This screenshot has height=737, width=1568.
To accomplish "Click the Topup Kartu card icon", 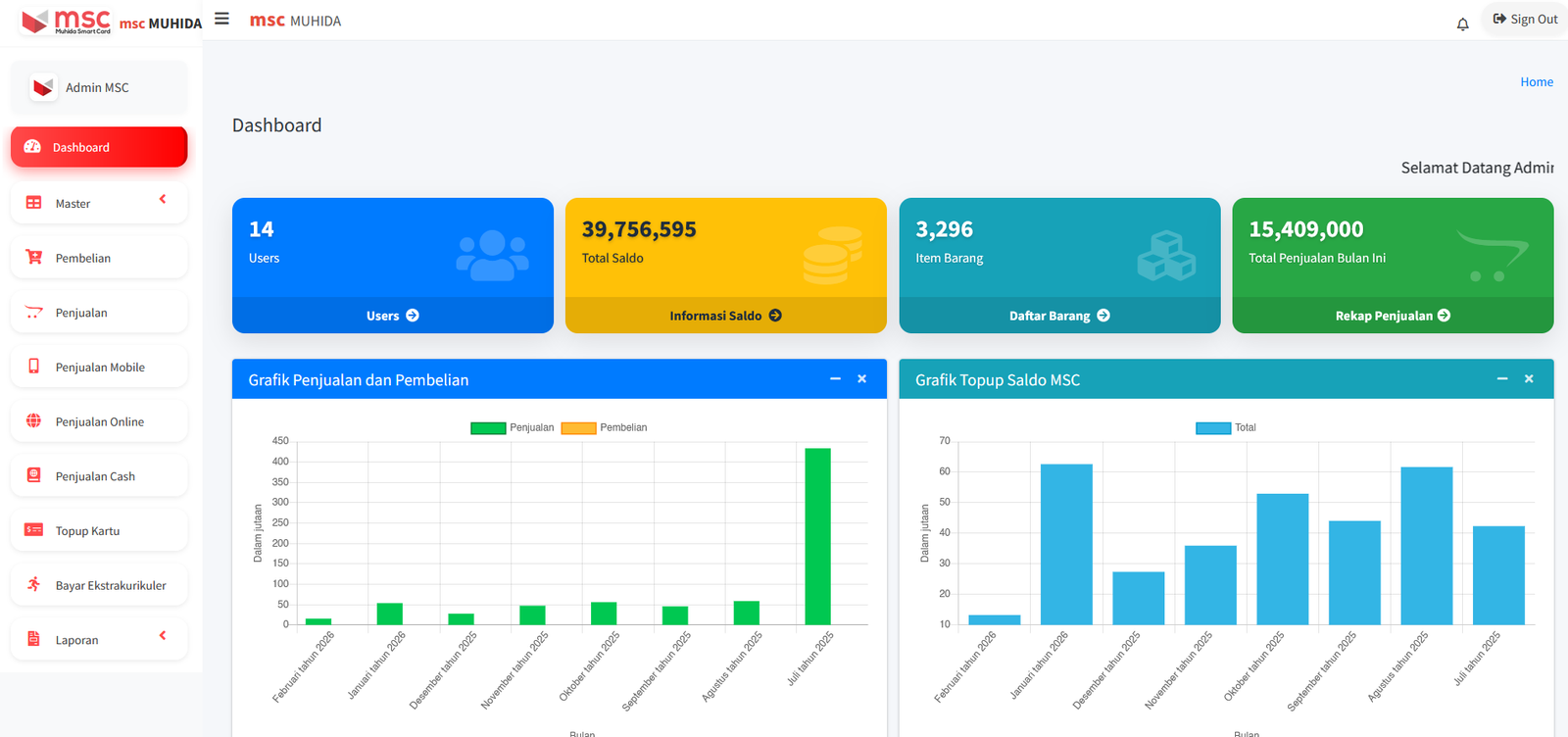I will [34, 530].
